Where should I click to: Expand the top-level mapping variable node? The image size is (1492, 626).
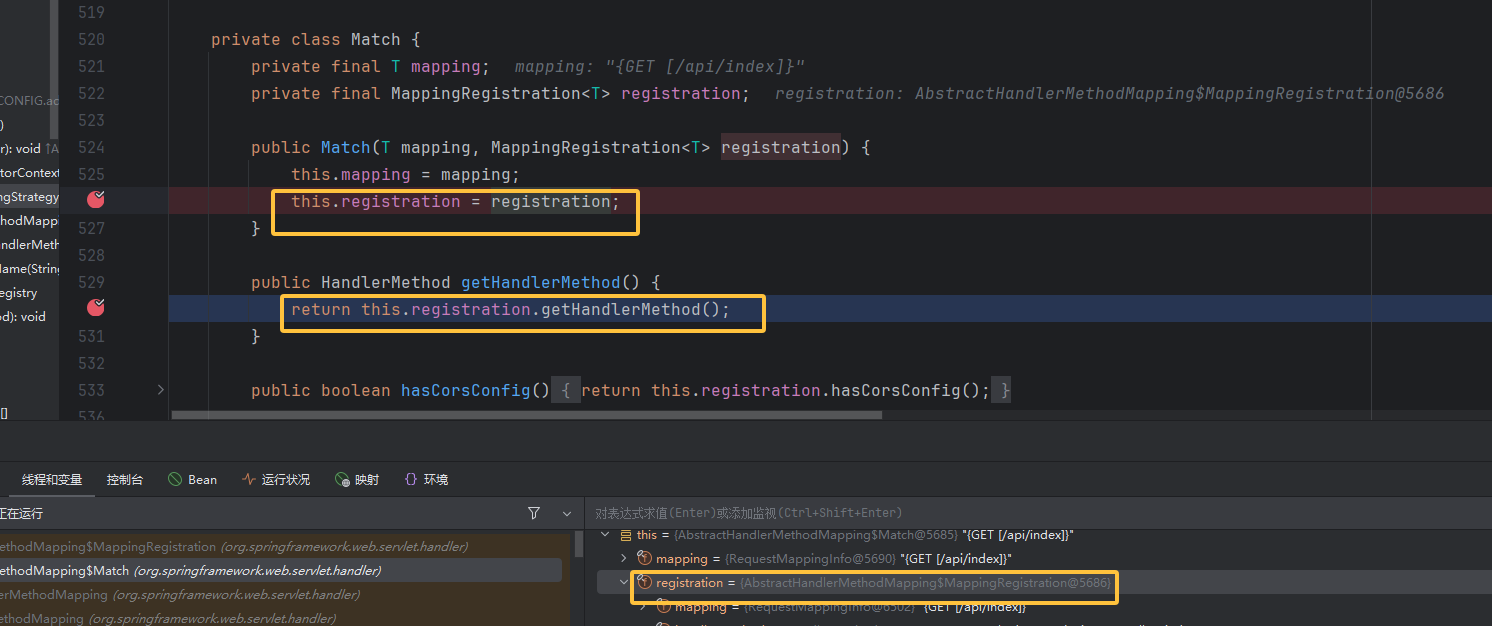625,558
